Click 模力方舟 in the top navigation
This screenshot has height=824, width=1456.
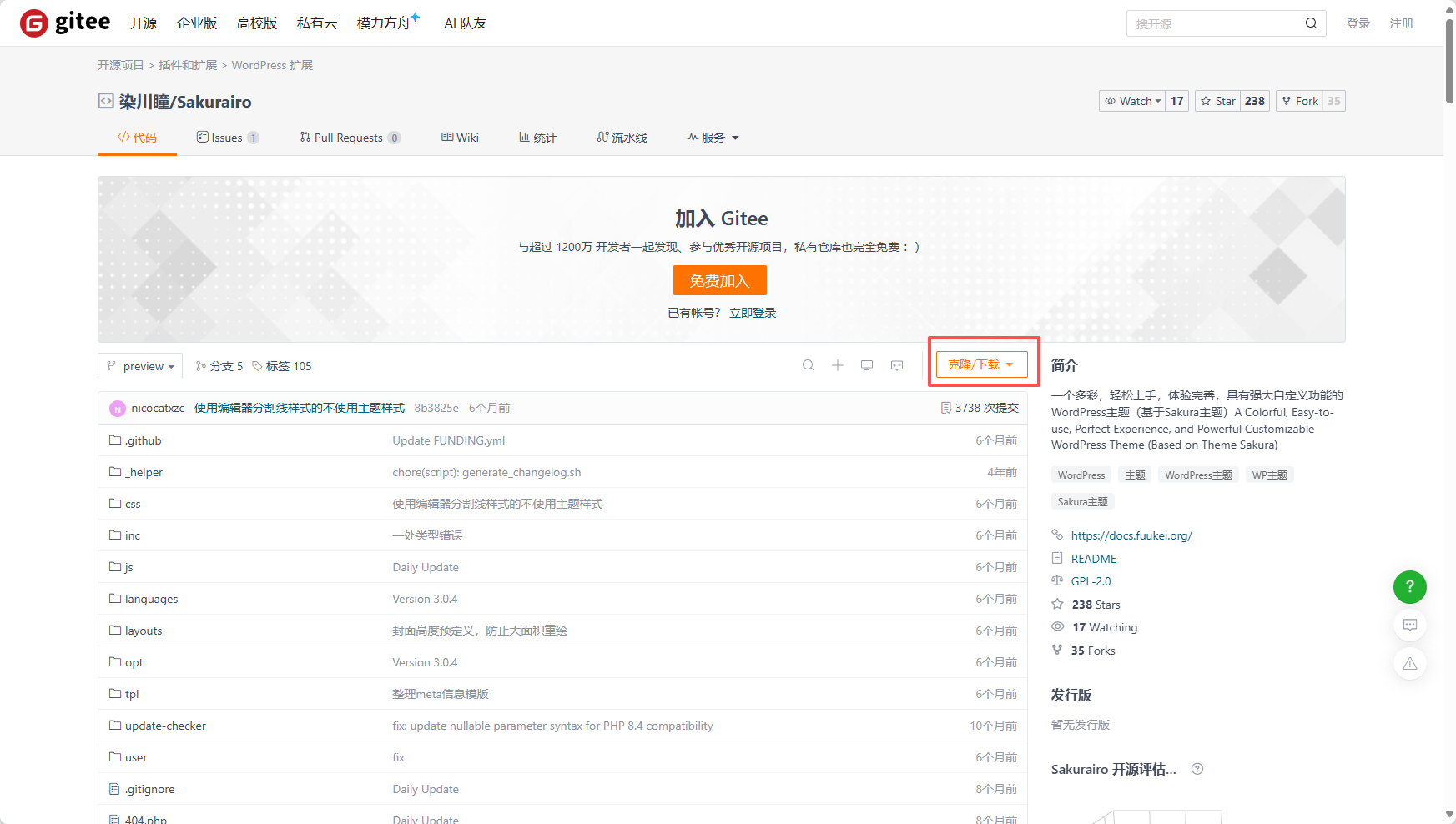tap(384, 23)
